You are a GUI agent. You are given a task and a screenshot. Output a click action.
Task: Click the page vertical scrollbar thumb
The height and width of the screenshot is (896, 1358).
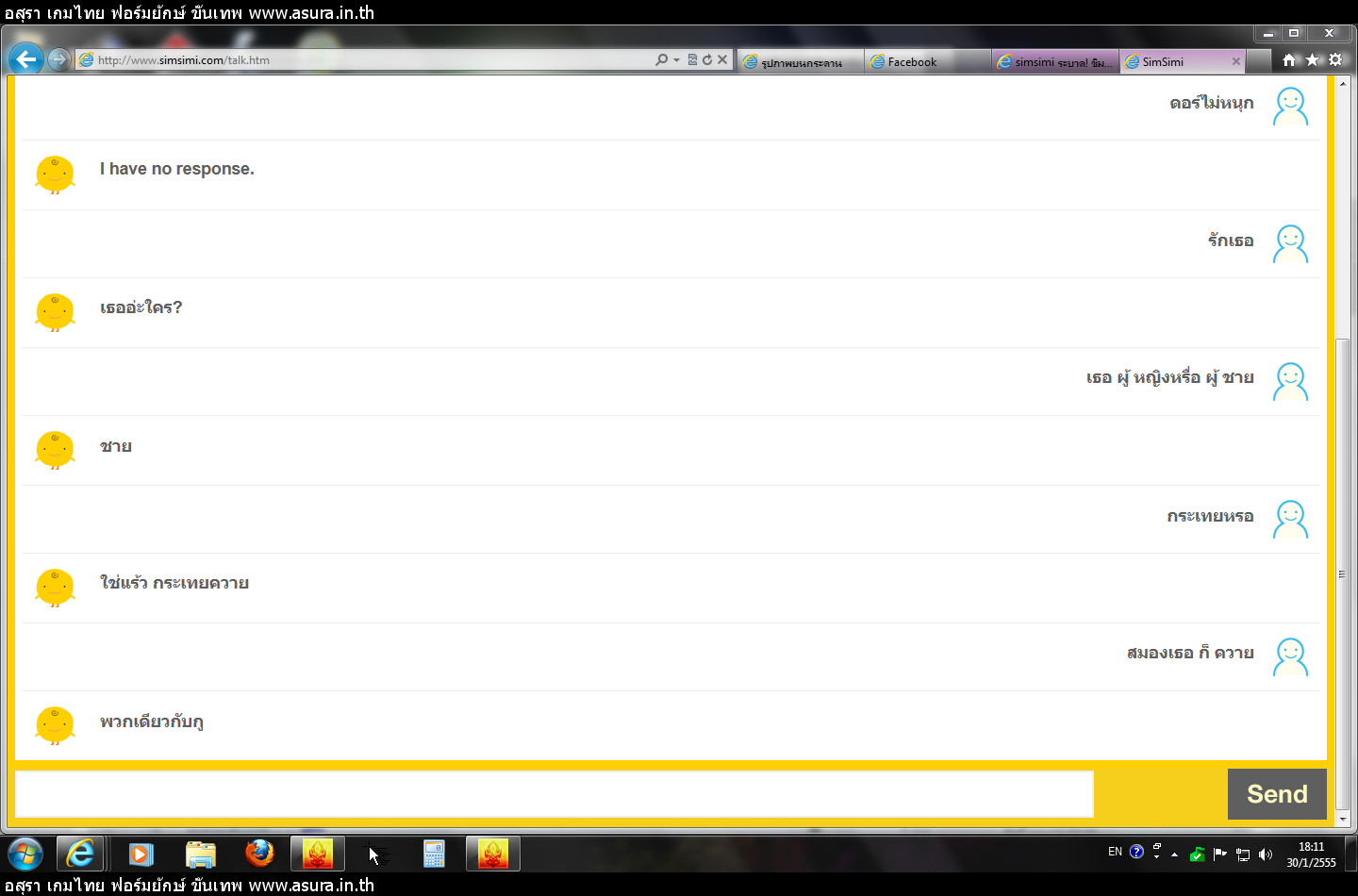pos(1342,573)
